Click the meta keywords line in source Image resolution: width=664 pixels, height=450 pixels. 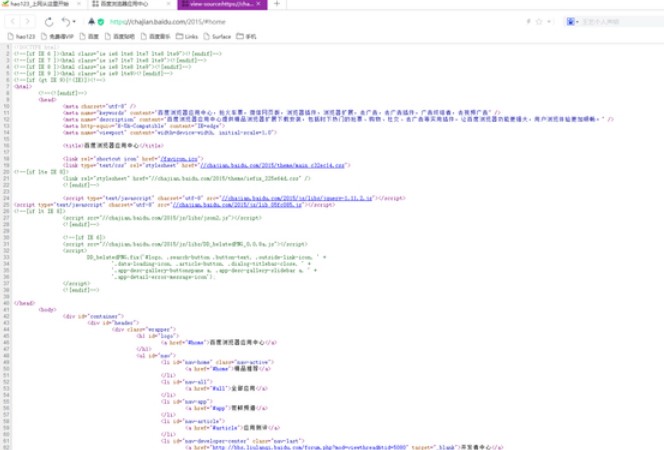tap(282, 113)
